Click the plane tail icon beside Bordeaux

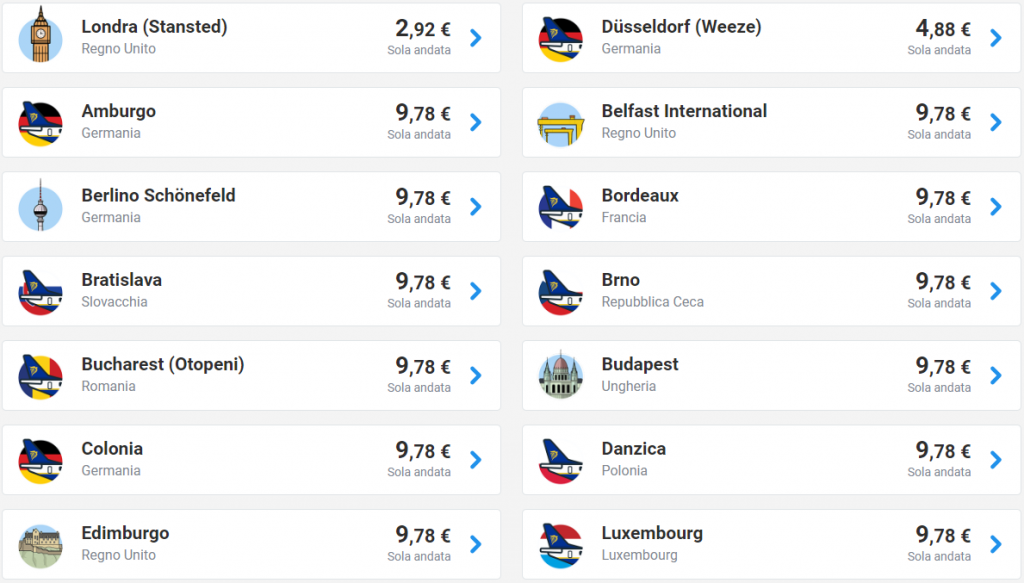tap(560, 207)
